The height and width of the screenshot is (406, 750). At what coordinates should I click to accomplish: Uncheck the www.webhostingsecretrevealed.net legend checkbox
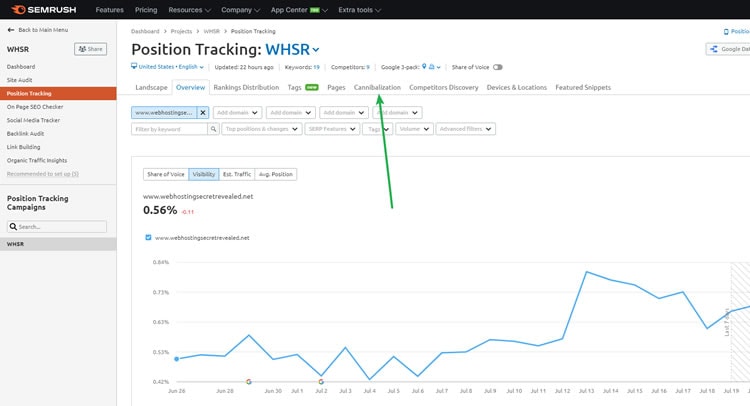point(148,237)
